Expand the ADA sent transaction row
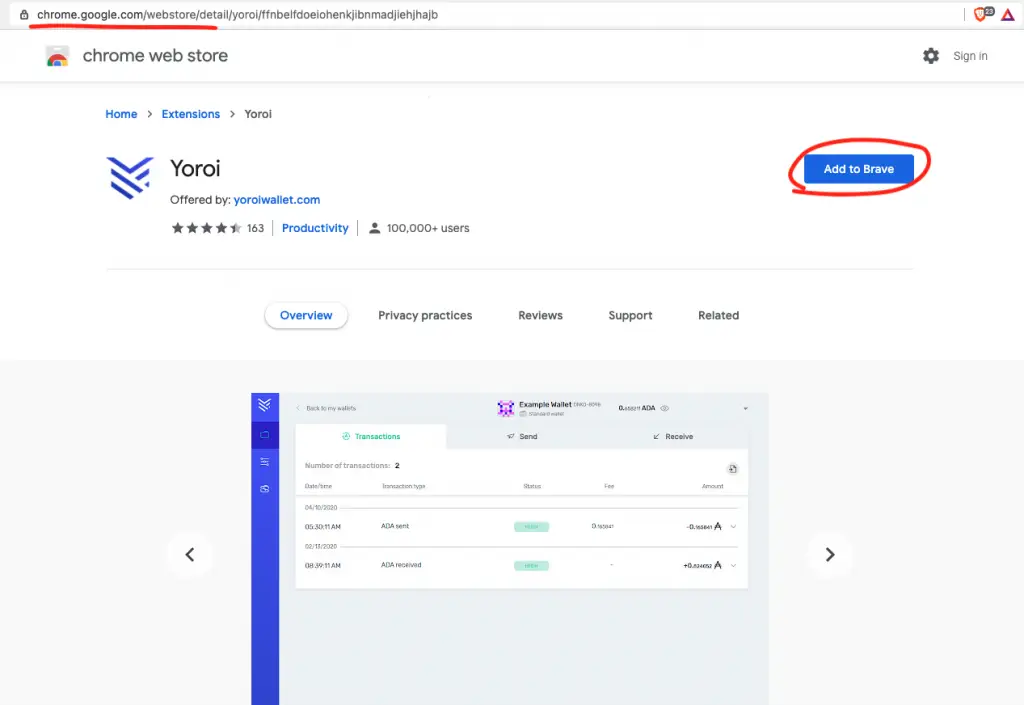This screenshot has height=705, width=1024. (733, 527)
